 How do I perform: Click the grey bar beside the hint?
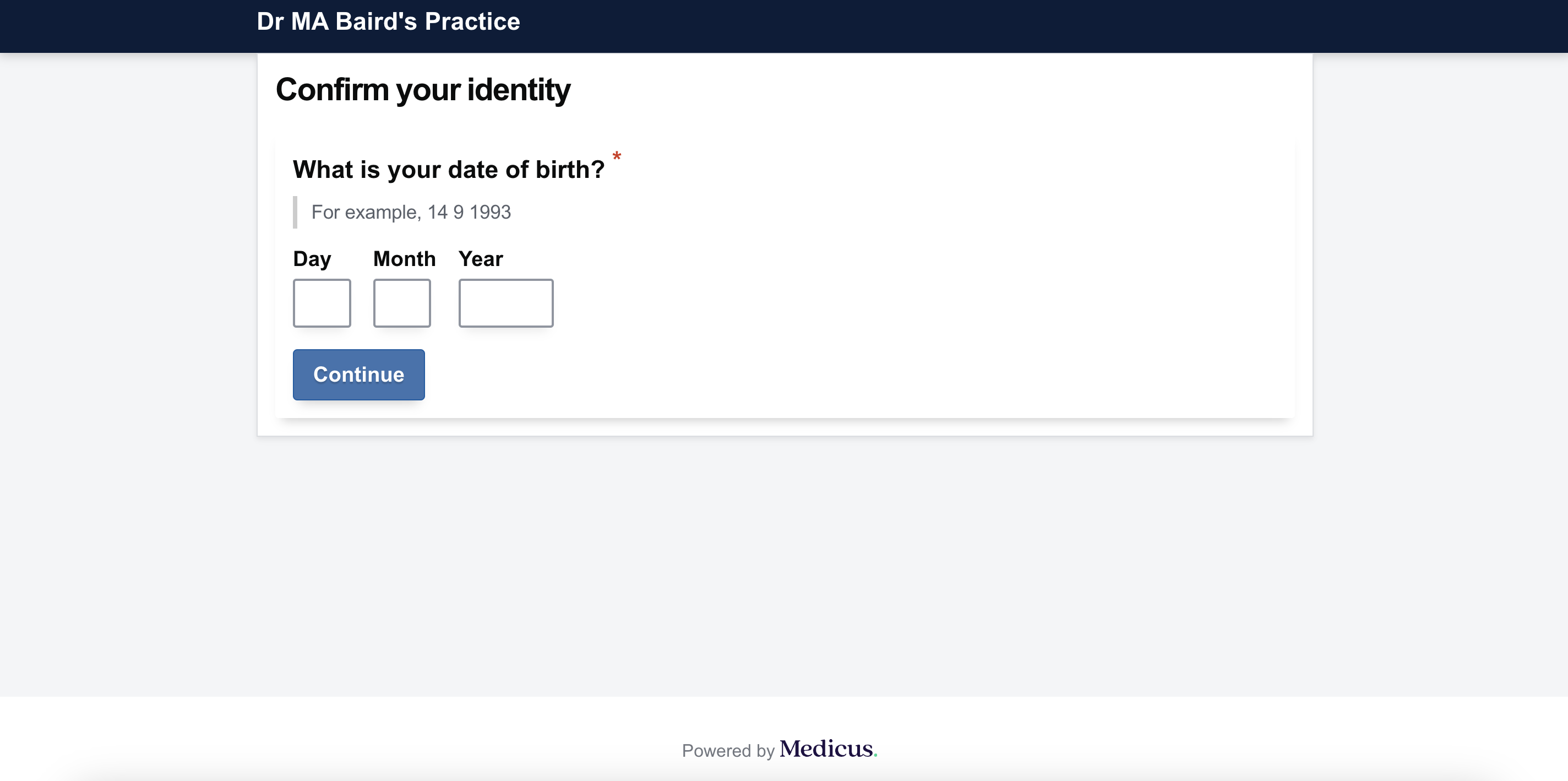point(295,212)
